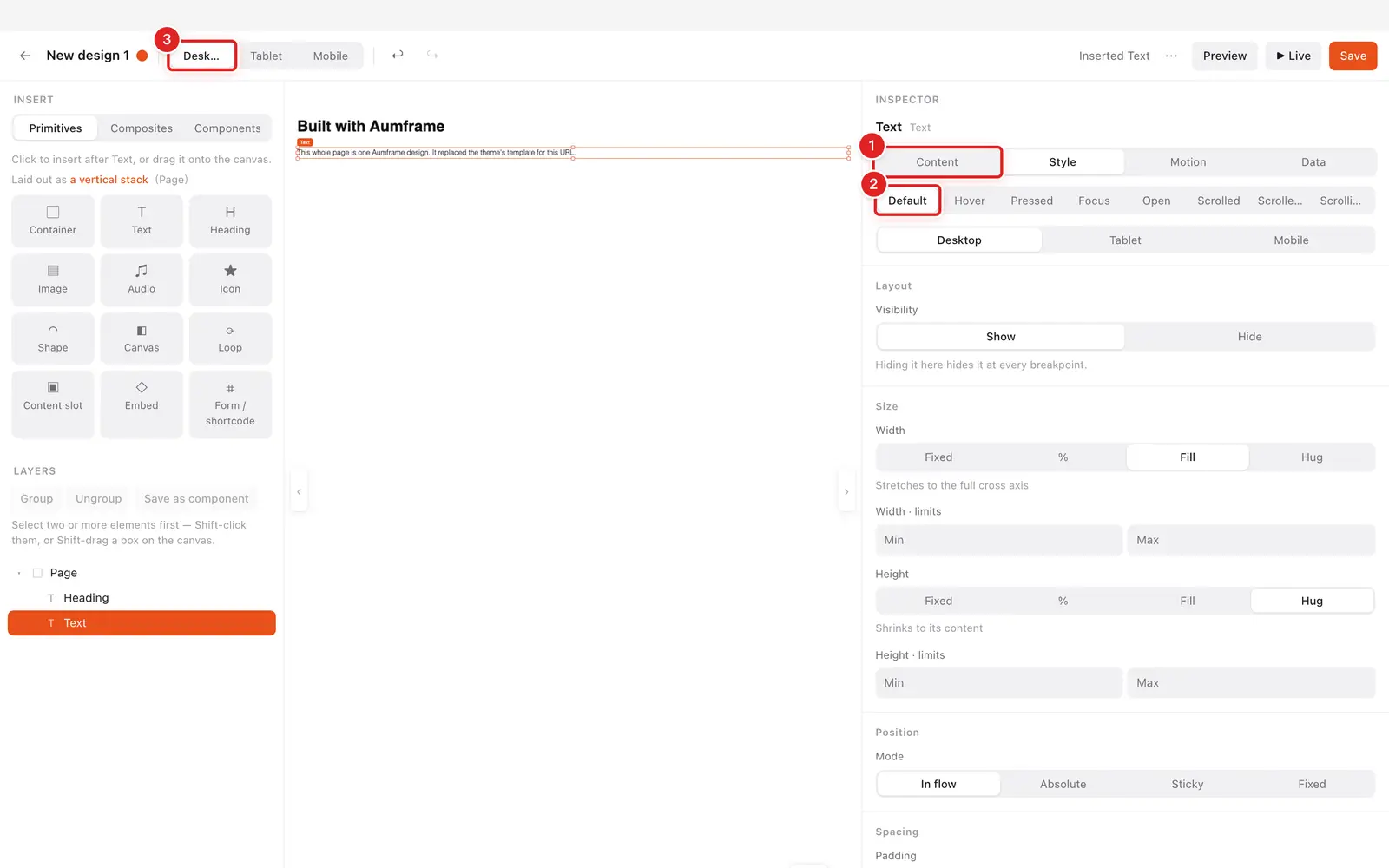This screenshot has height=868, width=1389.
Task: Collapse the left panel with chevron
Action: (299, 492)
